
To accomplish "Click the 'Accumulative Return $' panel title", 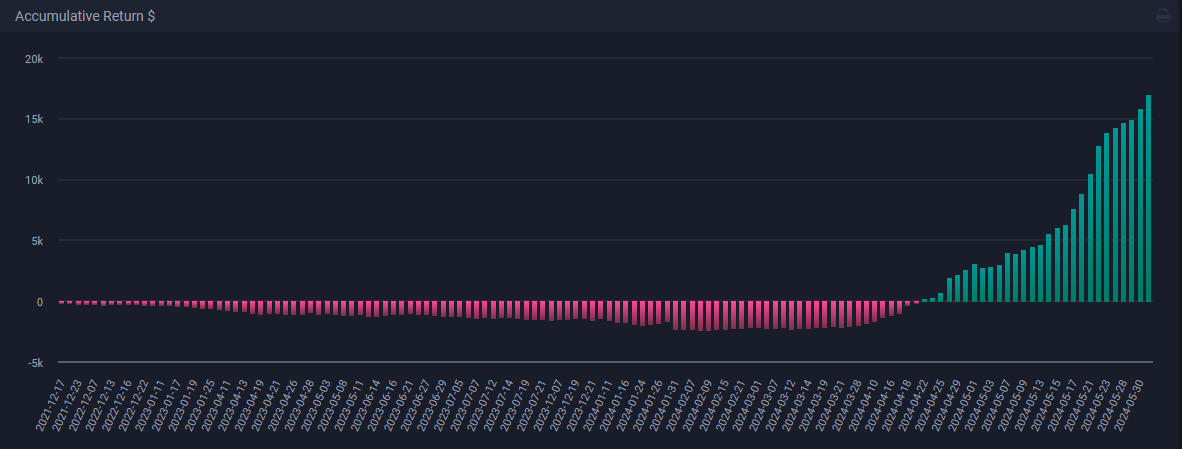I will pyautogui.click(x=85, y=16).
